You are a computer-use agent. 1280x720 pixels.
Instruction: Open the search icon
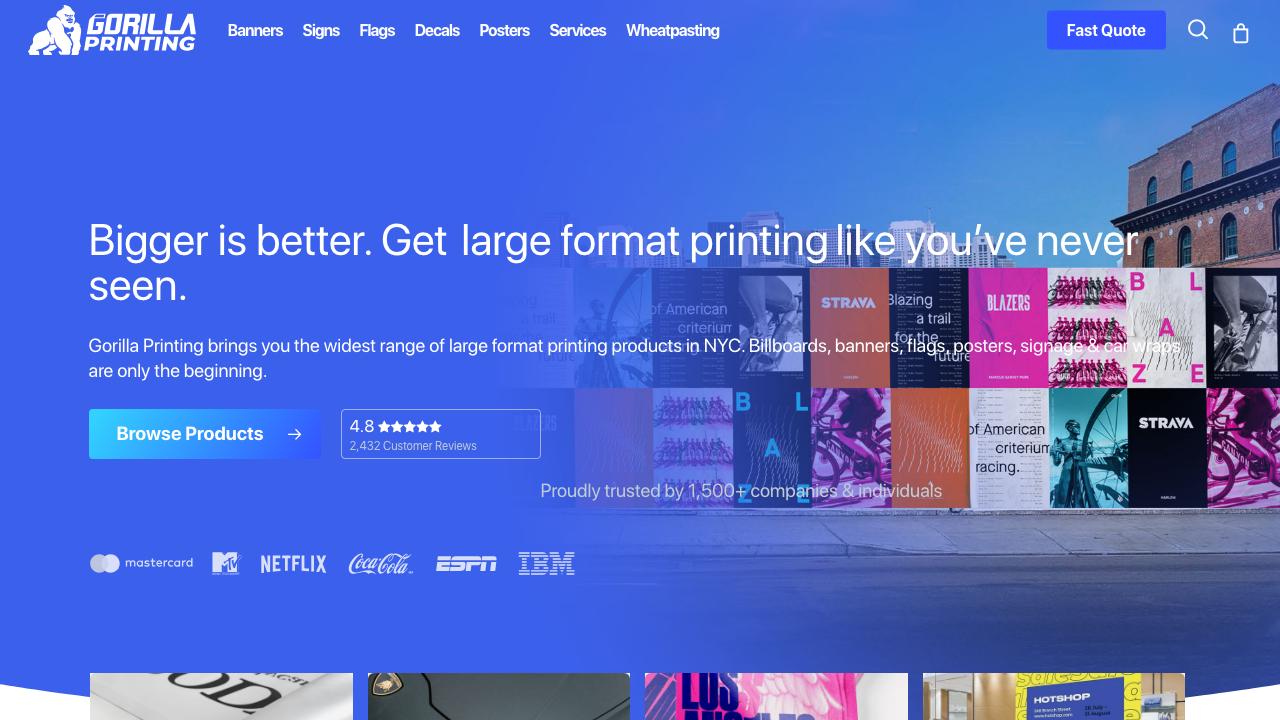coord(1197,30)
